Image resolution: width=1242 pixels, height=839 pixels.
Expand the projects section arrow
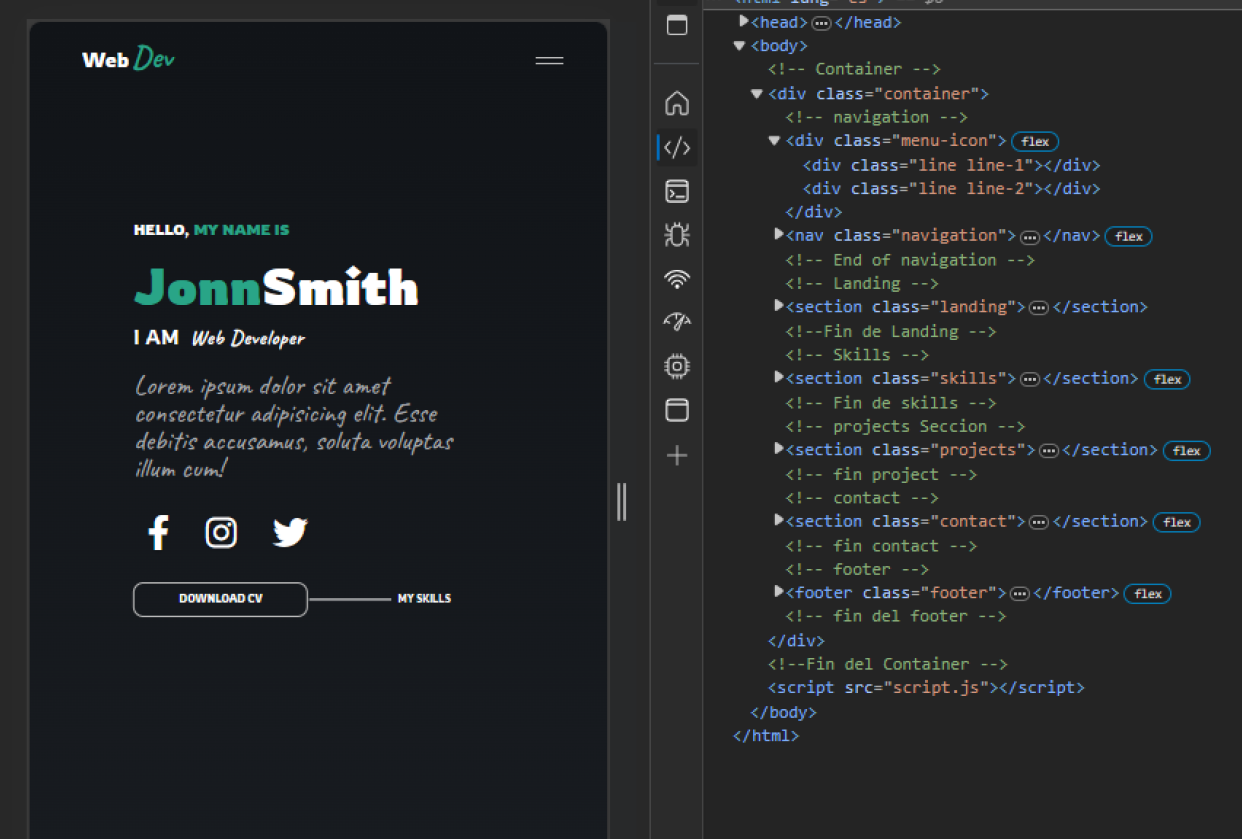[x=779, y=449]
